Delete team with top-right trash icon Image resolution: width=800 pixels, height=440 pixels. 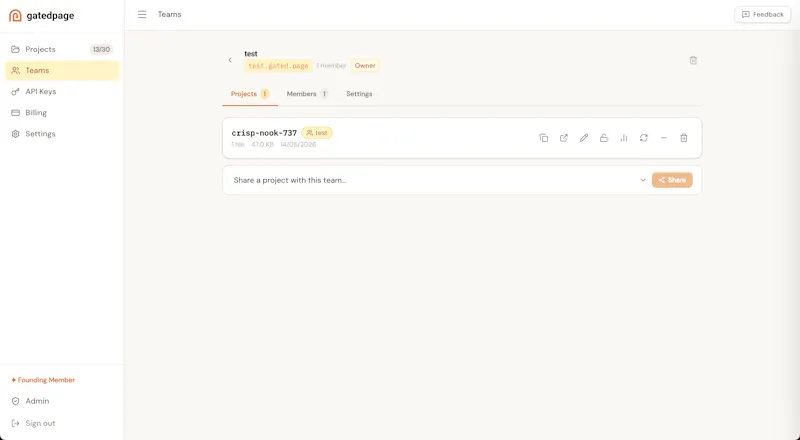tap(693, 60)
